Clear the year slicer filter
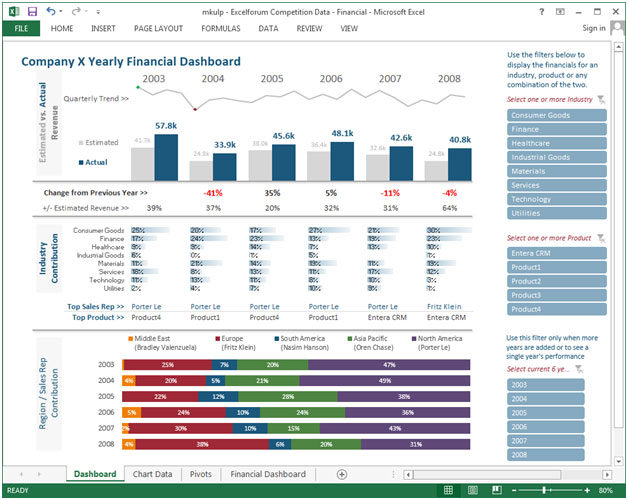The height and width of the screenshot is (500, 628). pyautogui.click(x=579, y=369)
